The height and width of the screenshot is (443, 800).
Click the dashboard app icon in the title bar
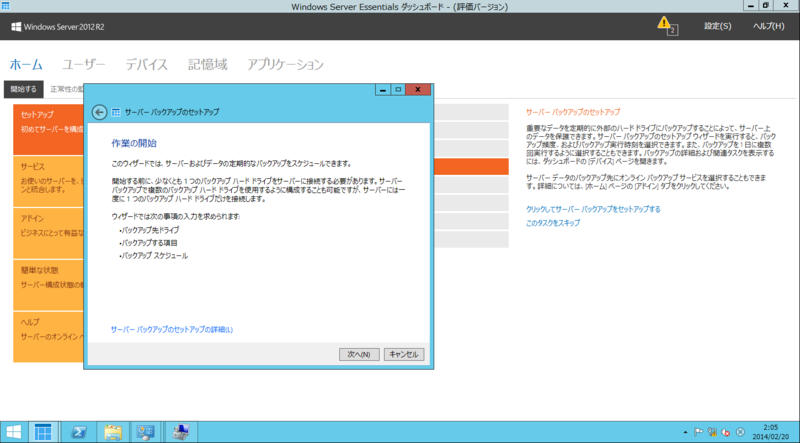[x=6, y=6]
